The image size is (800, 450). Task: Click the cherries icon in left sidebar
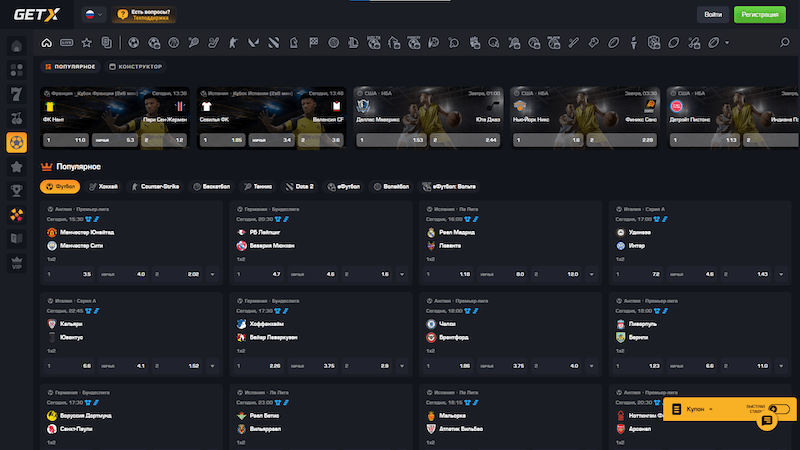(x=16, y=118)
